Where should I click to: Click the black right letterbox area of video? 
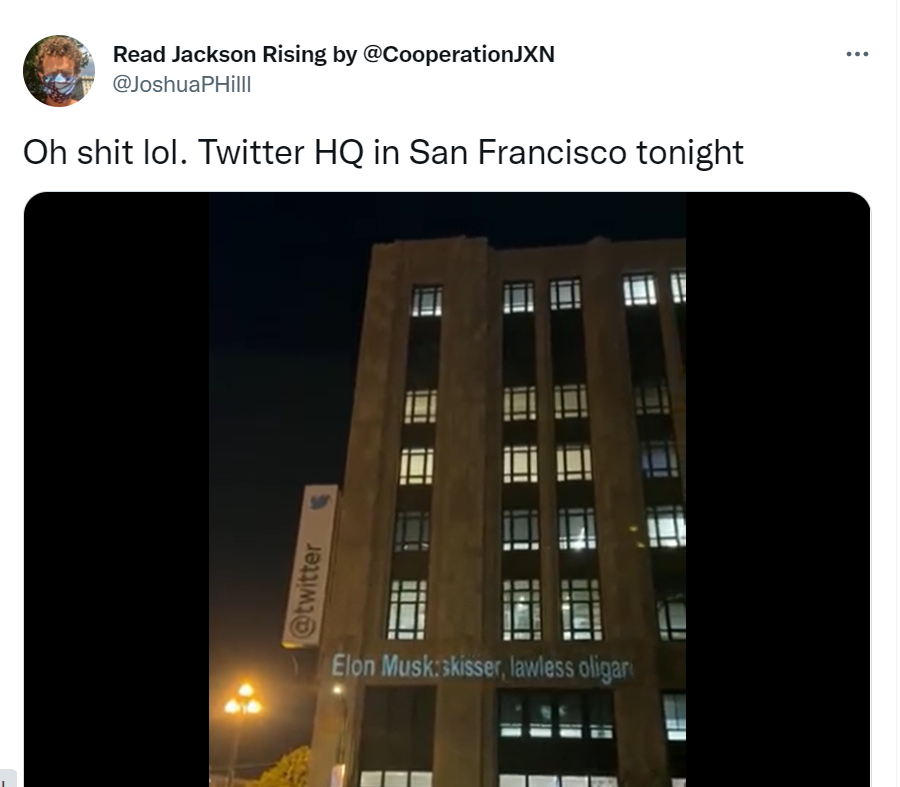(x=778, y=489)
